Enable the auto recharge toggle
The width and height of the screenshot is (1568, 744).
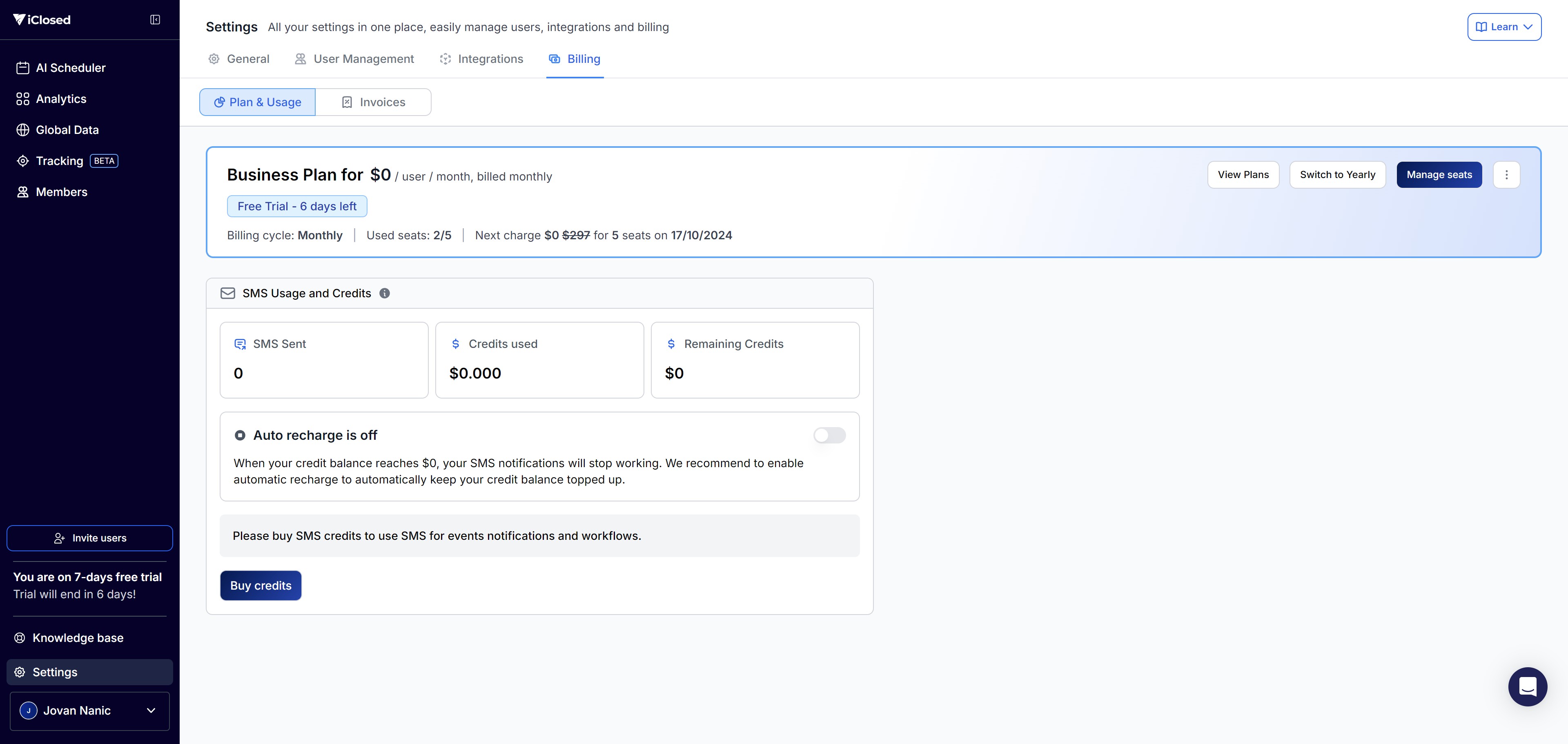tap(829, 435)
